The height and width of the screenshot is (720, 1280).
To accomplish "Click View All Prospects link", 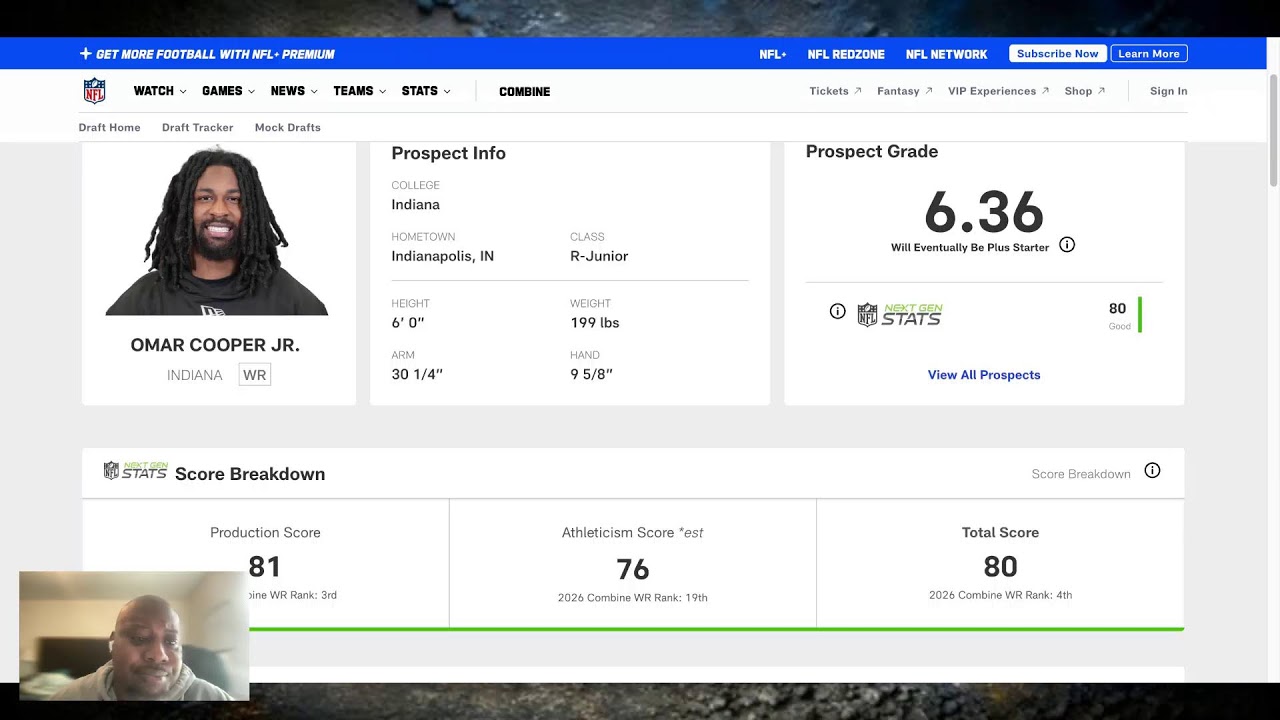I will (984, 375).
